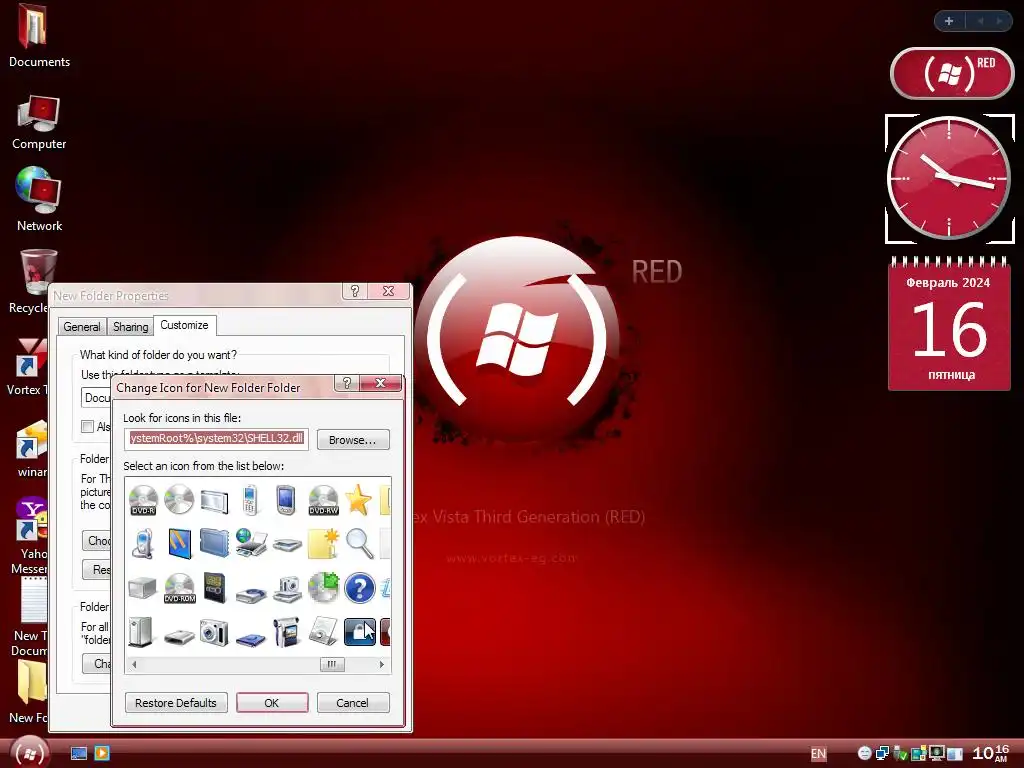Open help in Change Icon dialog

pos(347,383)
